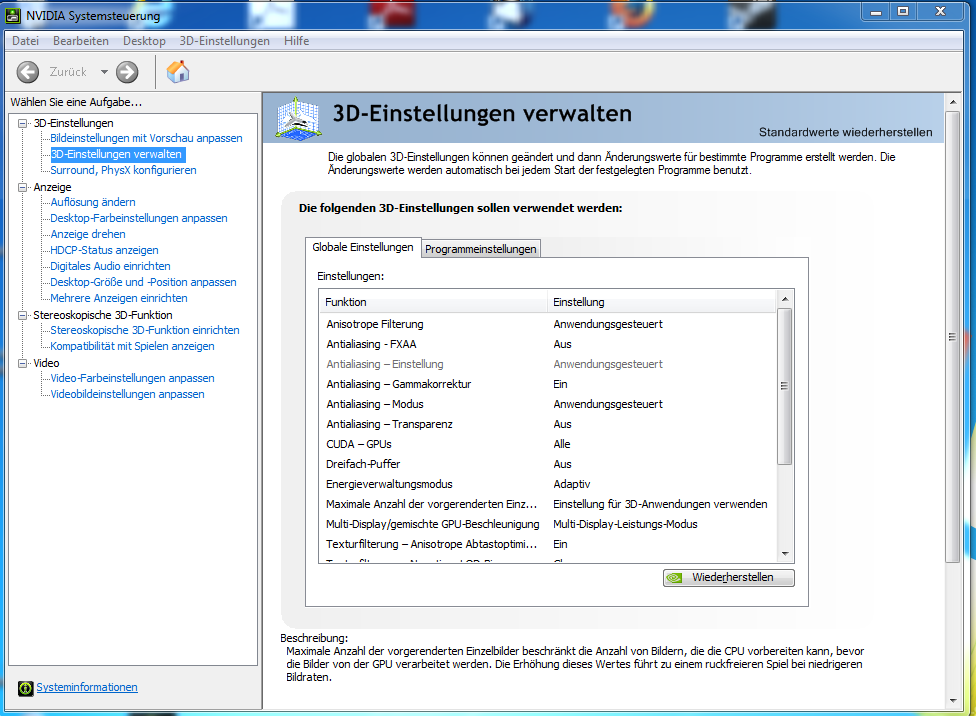
Task: Open the 3D-Einstellungen menu
Action: pyautogui.click(x=225, y=41)
